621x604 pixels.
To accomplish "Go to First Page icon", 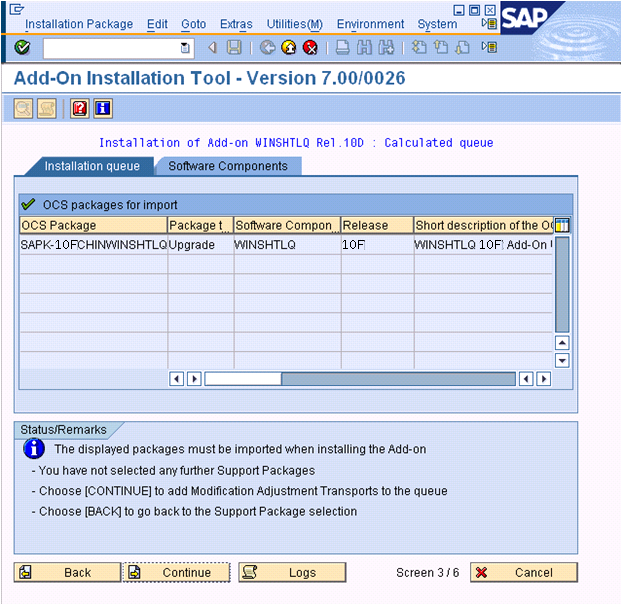I will pos(419,48).
